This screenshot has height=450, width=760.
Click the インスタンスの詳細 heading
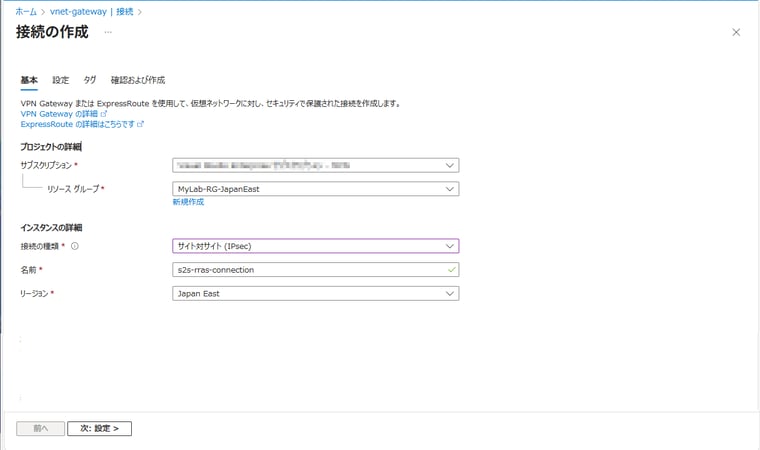(51, 227)
